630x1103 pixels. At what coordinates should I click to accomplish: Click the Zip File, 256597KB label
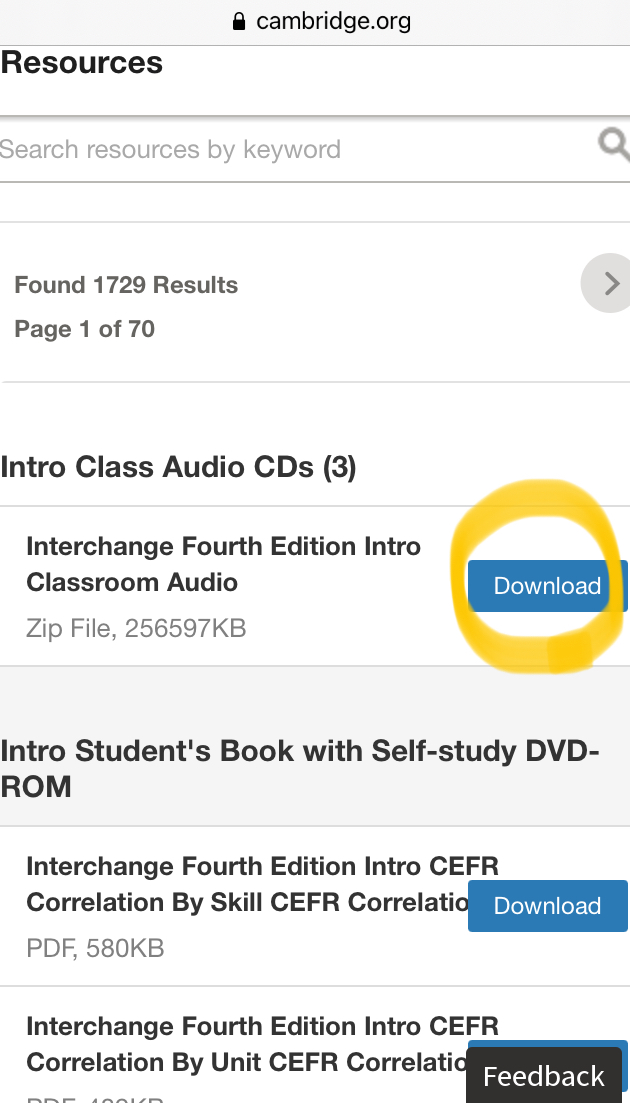pyautogui.click(x=136, y=628)
